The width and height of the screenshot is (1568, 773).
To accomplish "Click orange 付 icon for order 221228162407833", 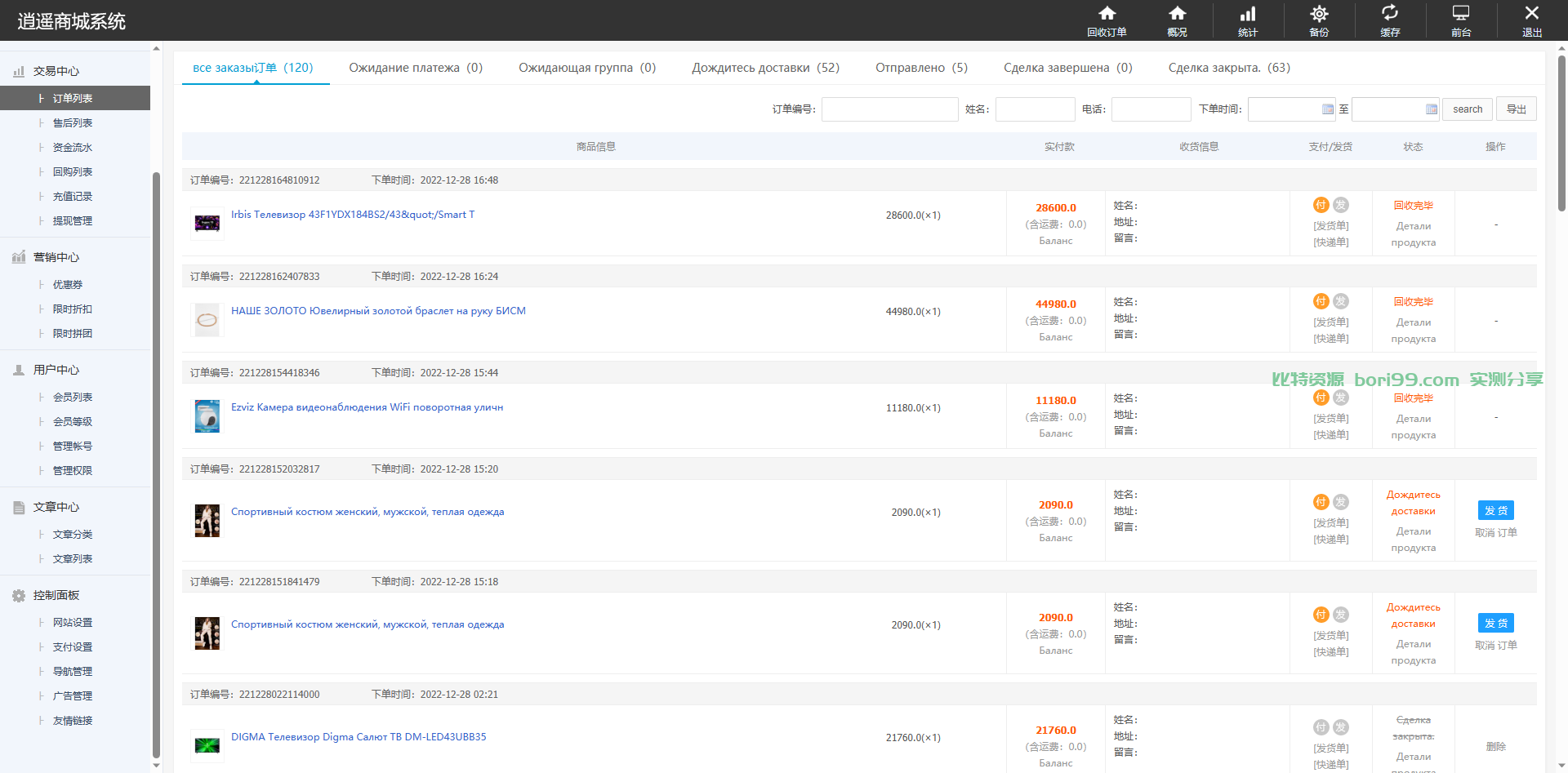I will click(x=1321, y=301).
